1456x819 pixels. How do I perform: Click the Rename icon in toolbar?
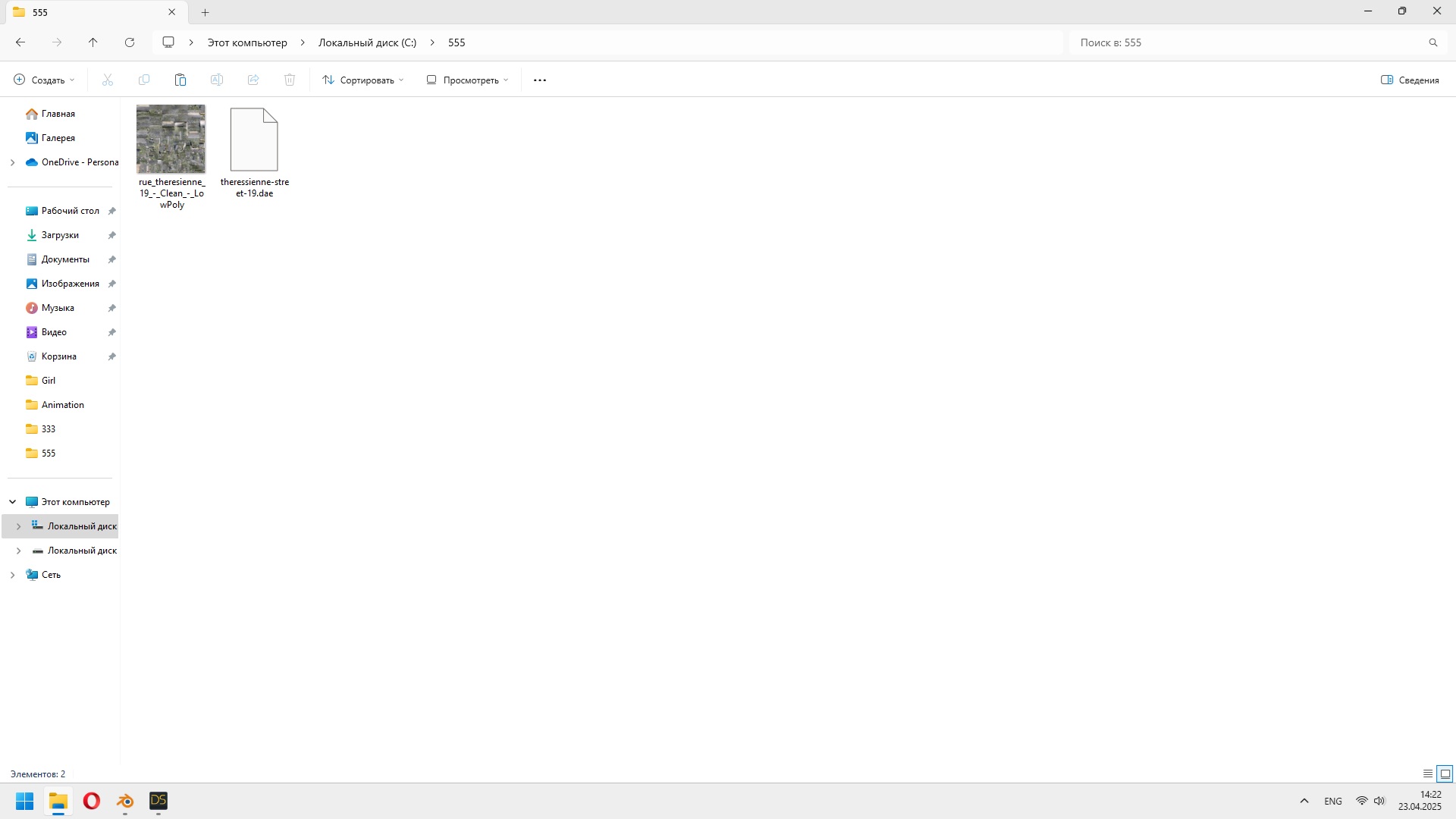(217, 80)
